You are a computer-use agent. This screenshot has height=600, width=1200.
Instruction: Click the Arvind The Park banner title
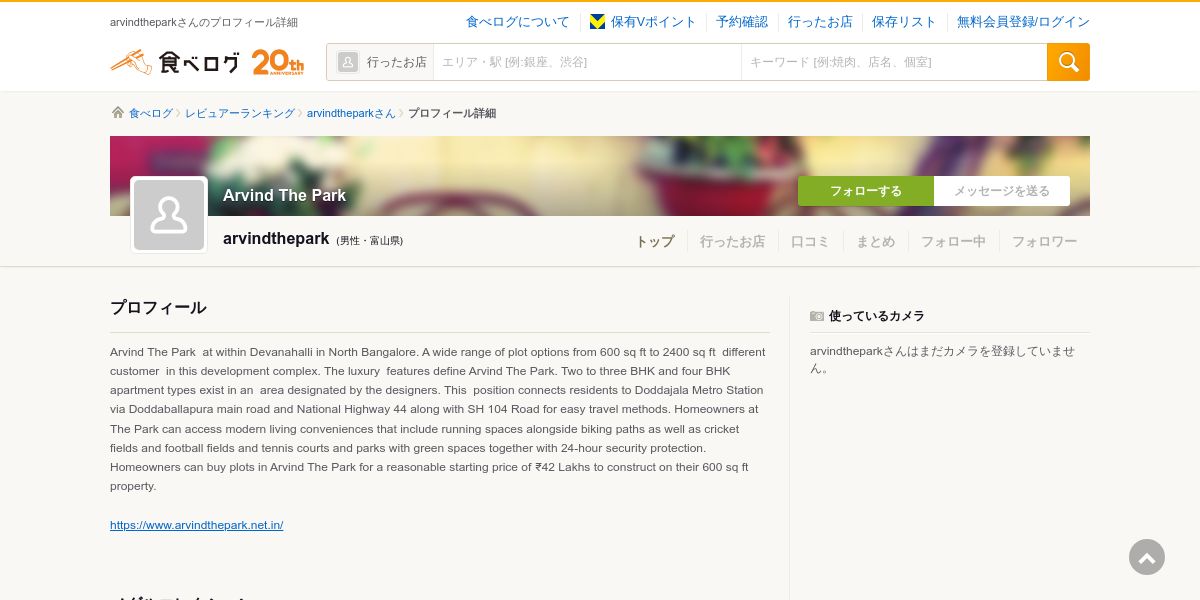pos(284,195)
